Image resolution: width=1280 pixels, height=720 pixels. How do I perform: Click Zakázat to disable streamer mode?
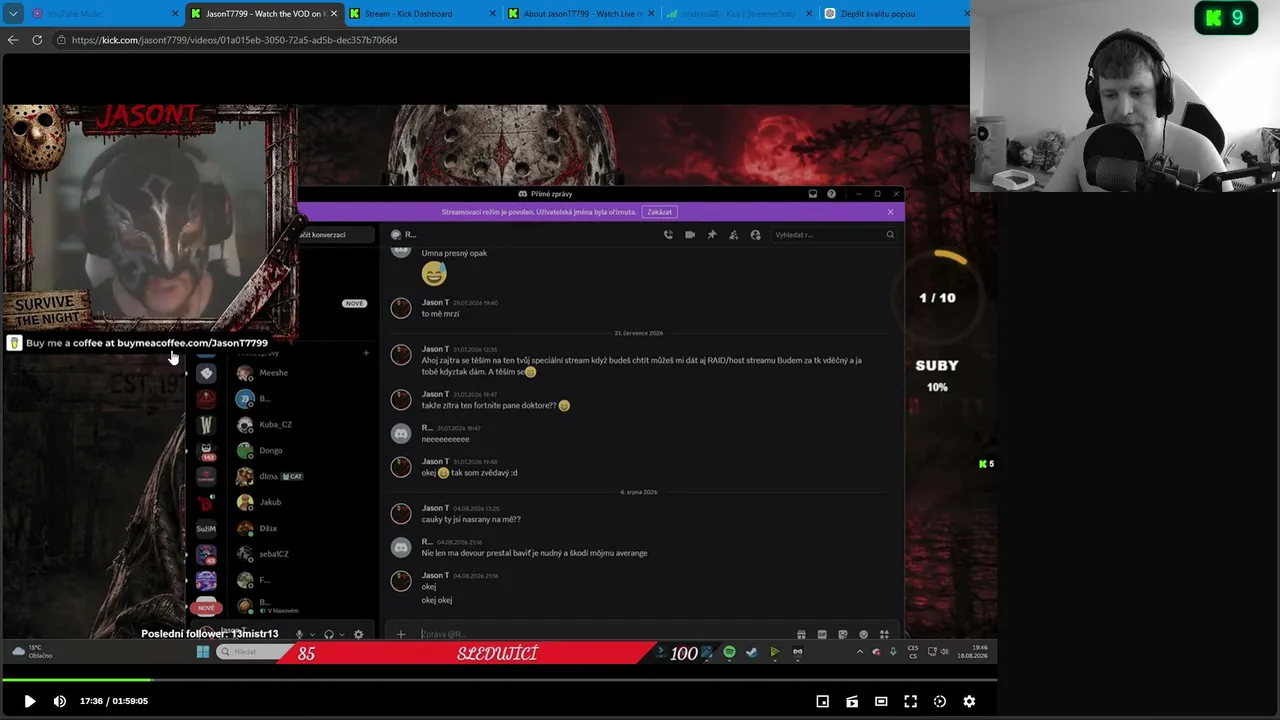click(x=659, y=212)
